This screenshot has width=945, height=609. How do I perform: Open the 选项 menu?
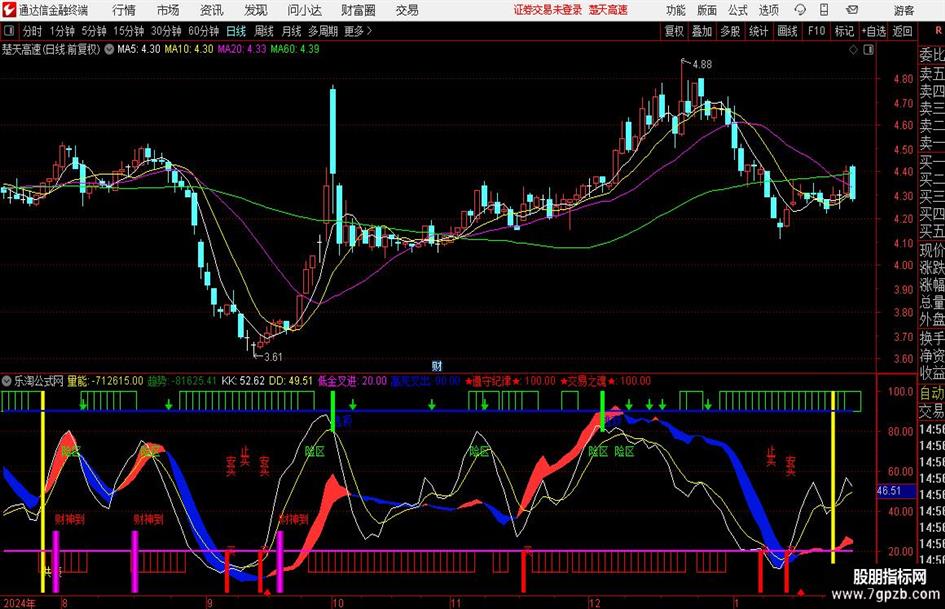pos(768,10)
